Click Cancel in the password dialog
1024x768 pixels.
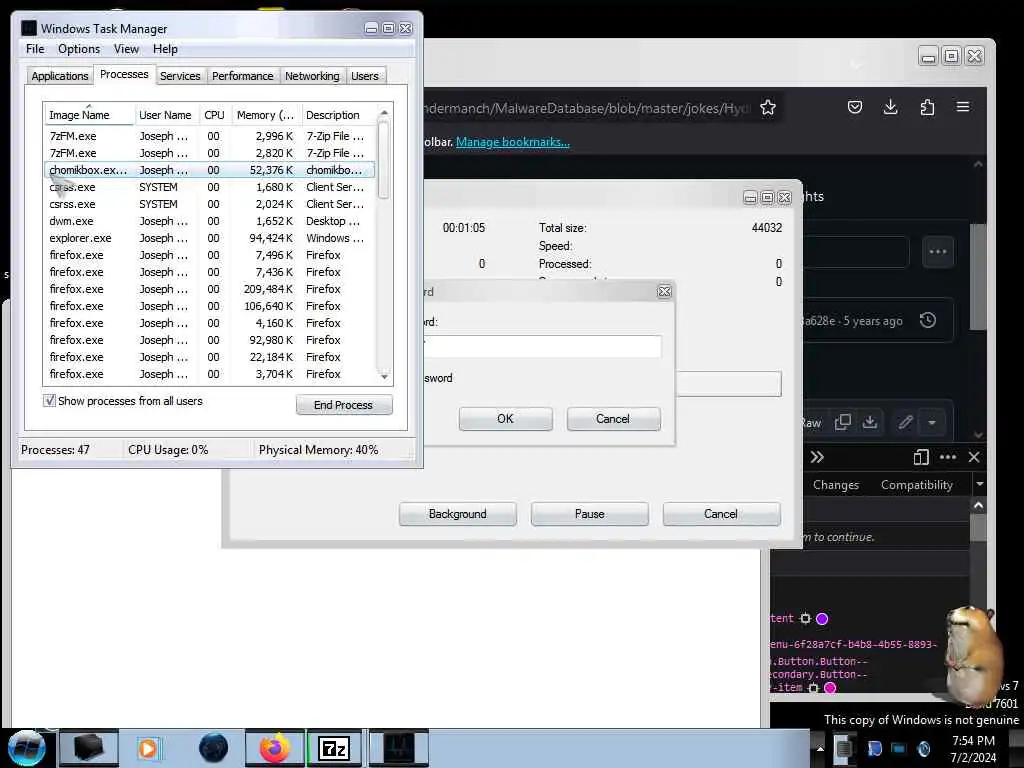613,419
